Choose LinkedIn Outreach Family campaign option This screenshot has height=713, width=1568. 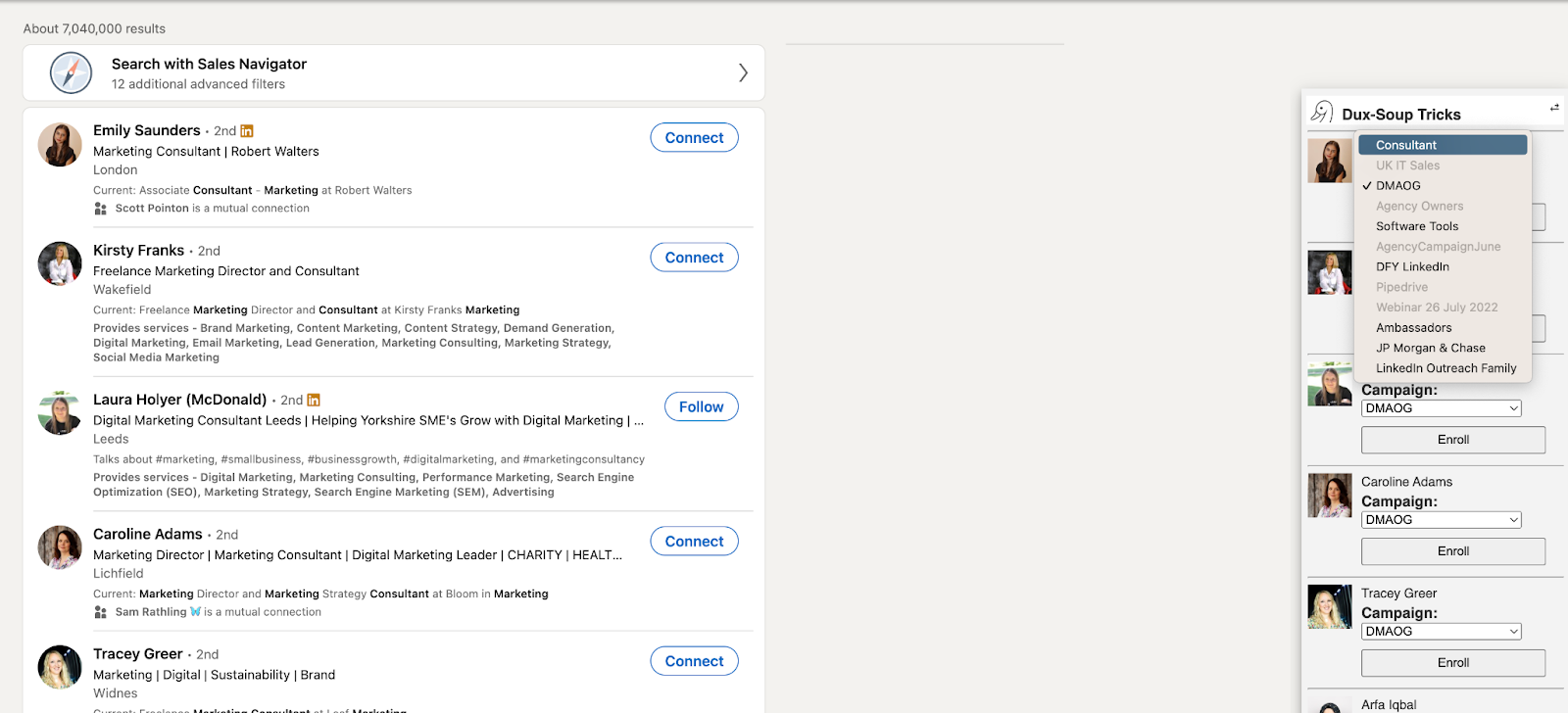pos(1443,368)
